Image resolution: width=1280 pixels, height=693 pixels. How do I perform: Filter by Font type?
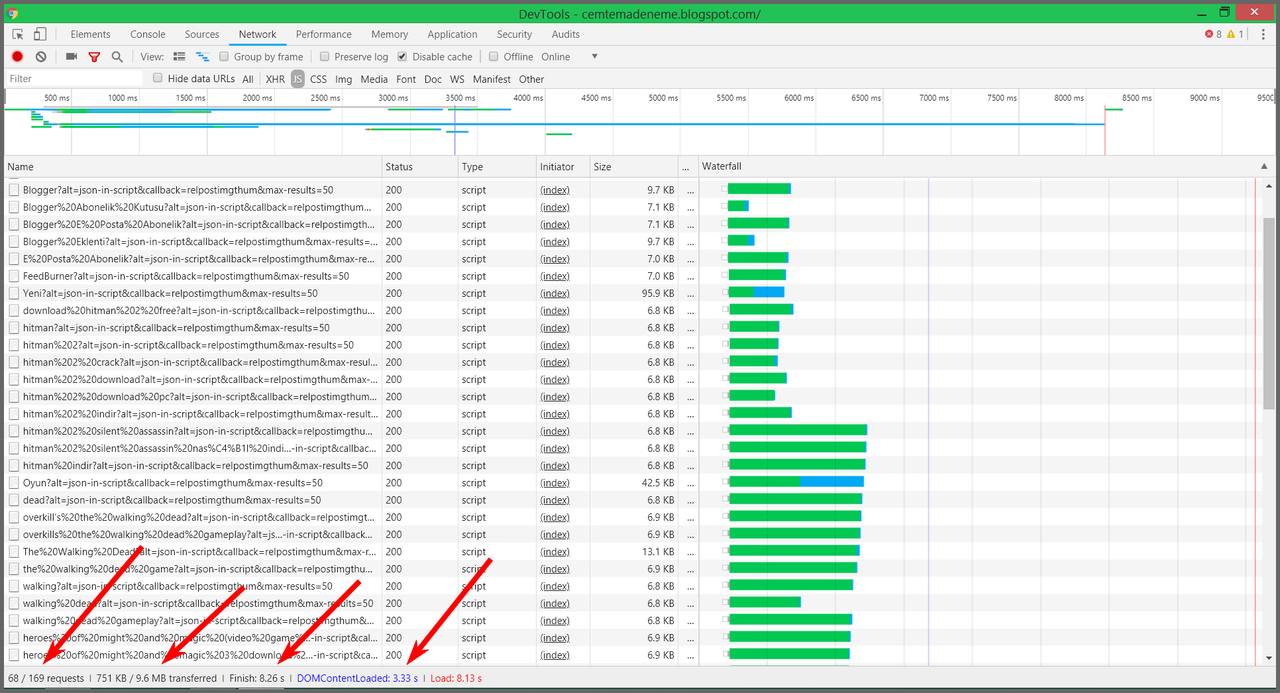point(406,79)
